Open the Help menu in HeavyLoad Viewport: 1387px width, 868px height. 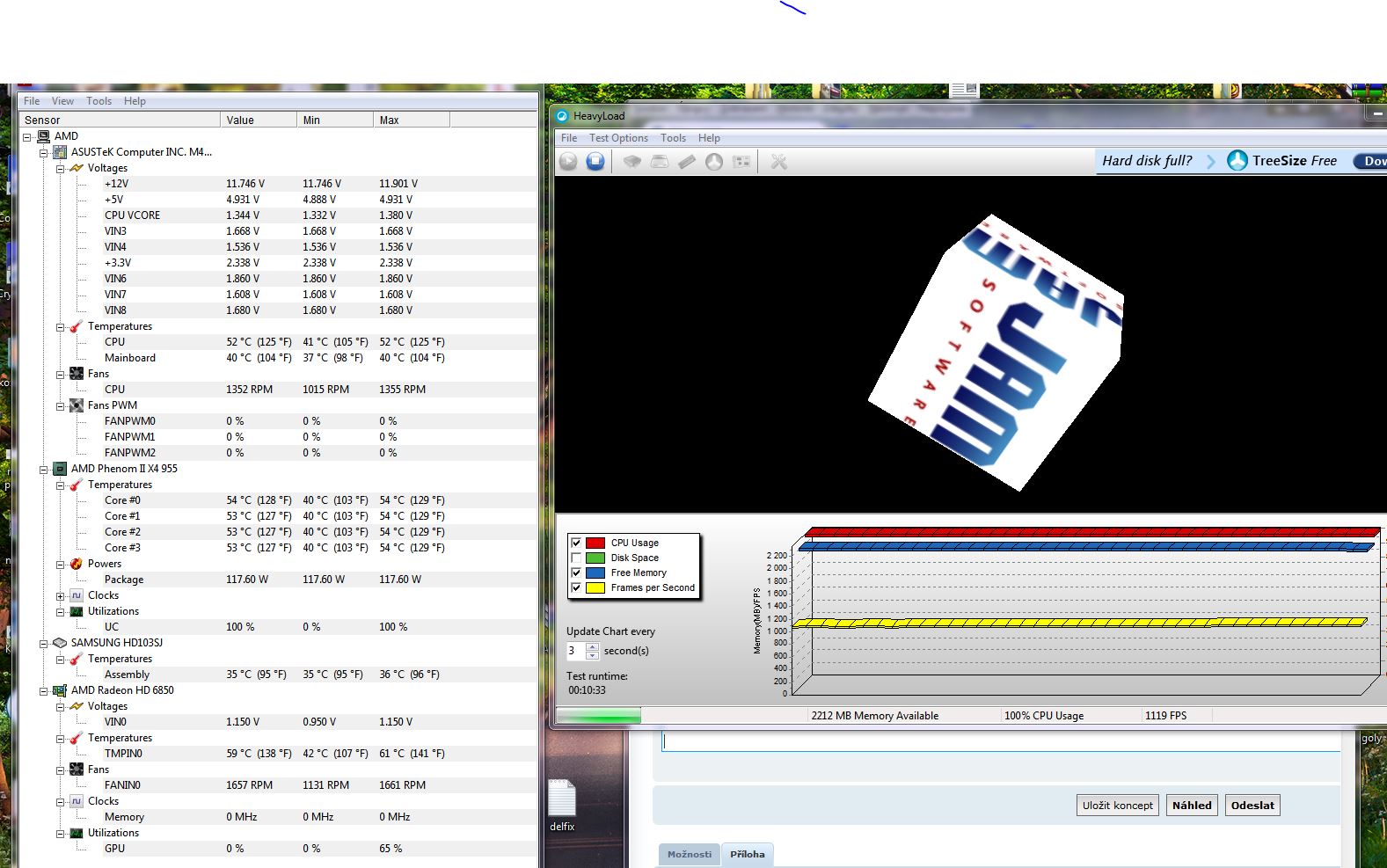coord(709,138)
